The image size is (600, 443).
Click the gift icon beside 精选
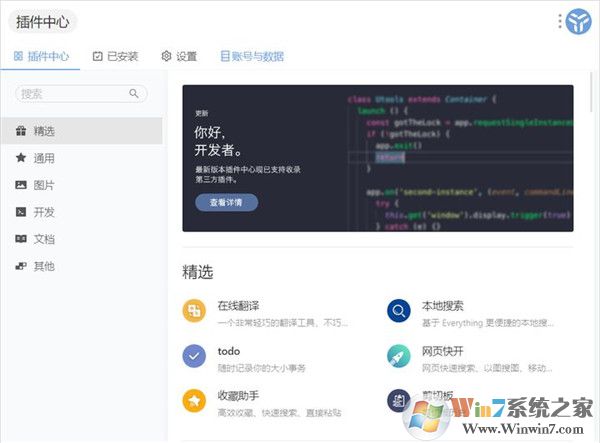click(x=21, y=131)
